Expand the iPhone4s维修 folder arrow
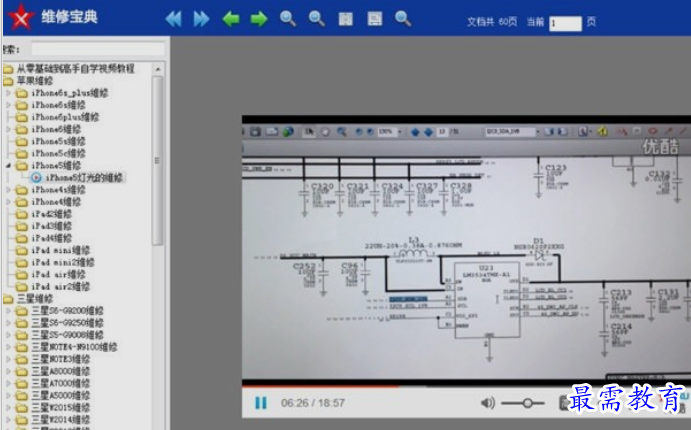691x430 pixels. click(8, 190)
